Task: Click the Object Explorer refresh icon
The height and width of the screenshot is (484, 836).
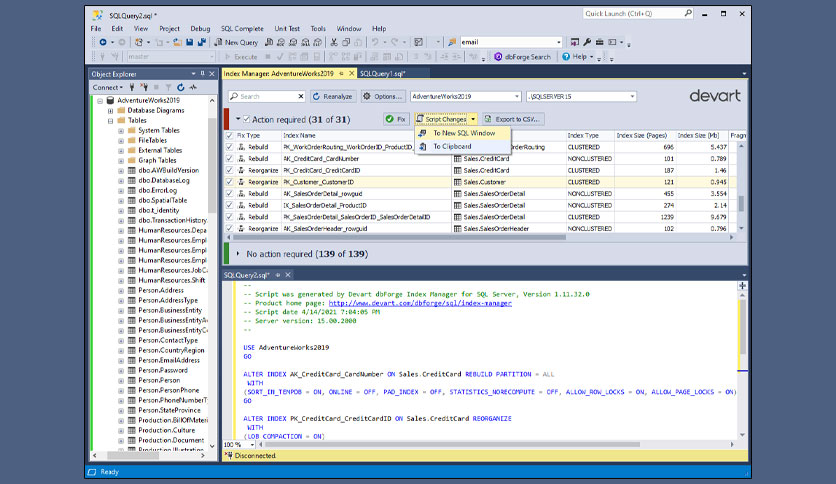Action: pos(181,87)
